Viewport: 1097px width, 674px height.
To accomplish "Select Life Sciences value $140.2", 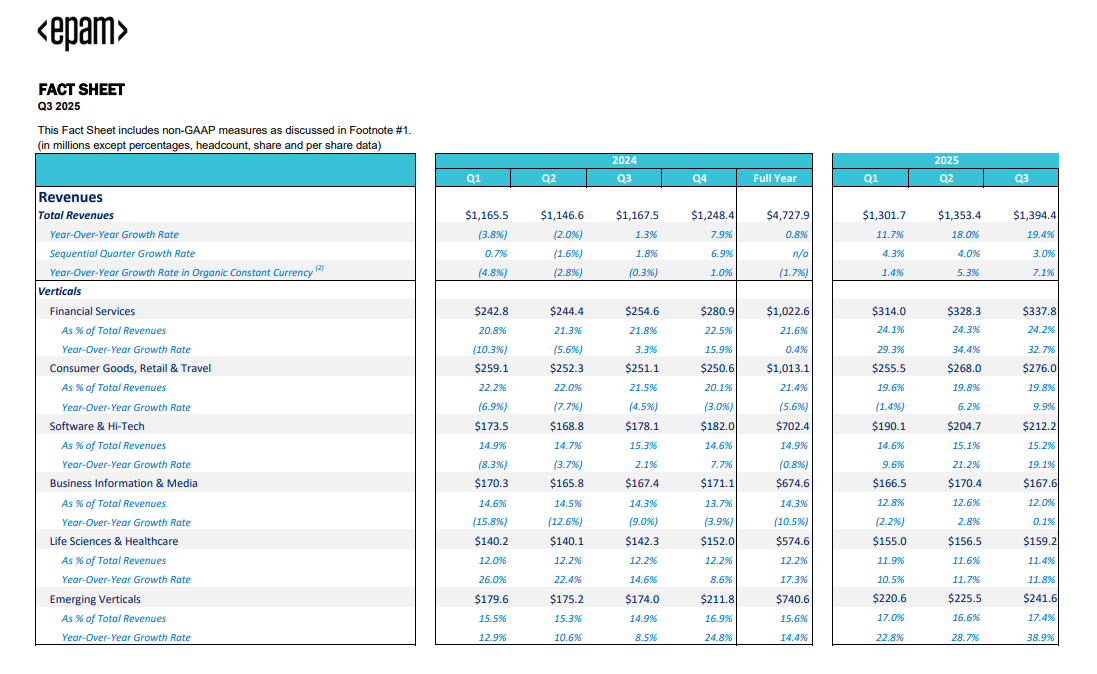I will click(491, 542).
